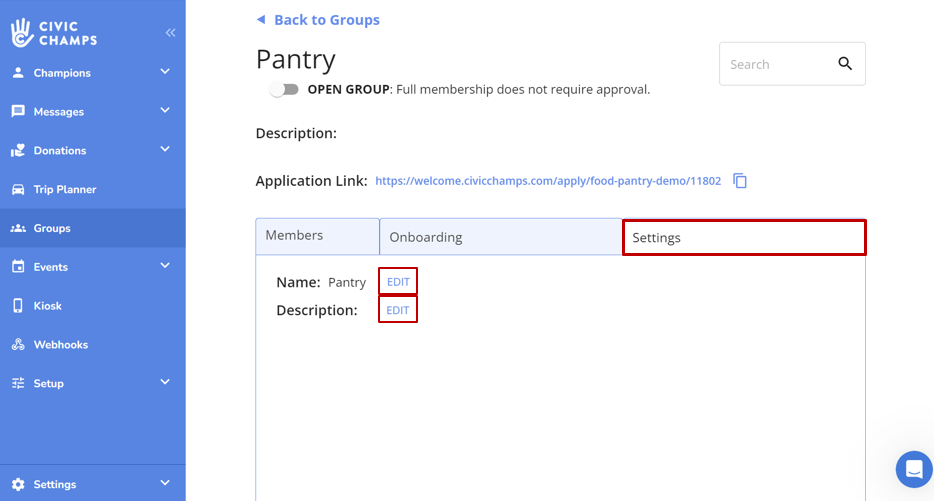Switch to the Members tab
949x502 pixels.
coord(317,236)
